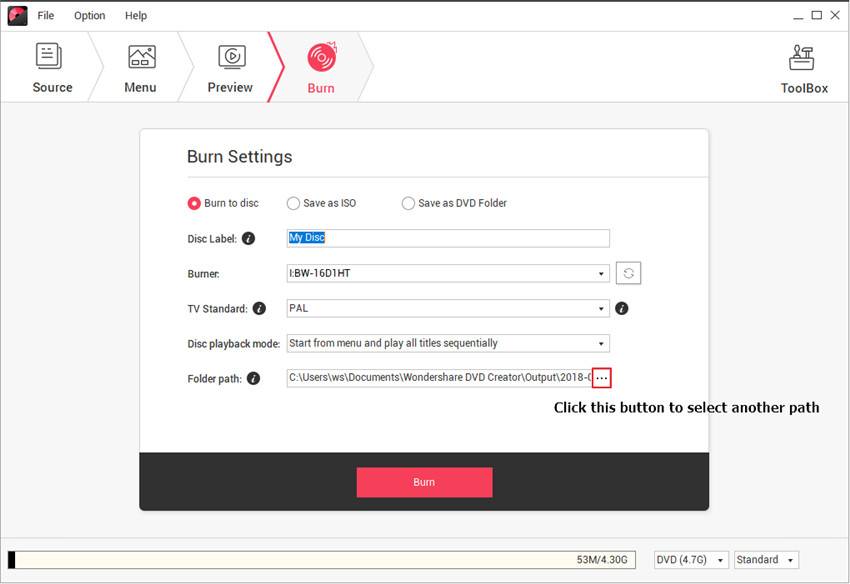Select Save as ISO option
Viewport: 850px width, 584px height.
pos(321,203)
